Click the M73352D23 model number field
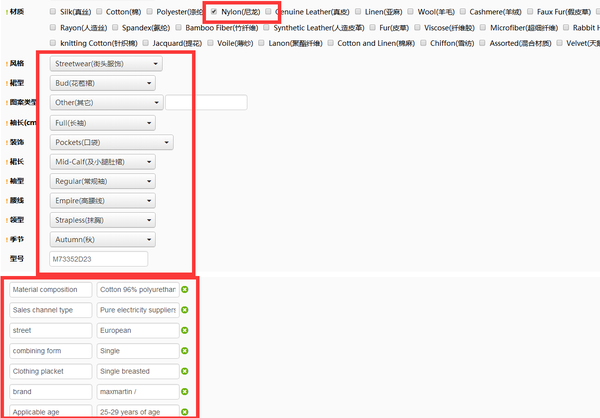 pos(99,259)
